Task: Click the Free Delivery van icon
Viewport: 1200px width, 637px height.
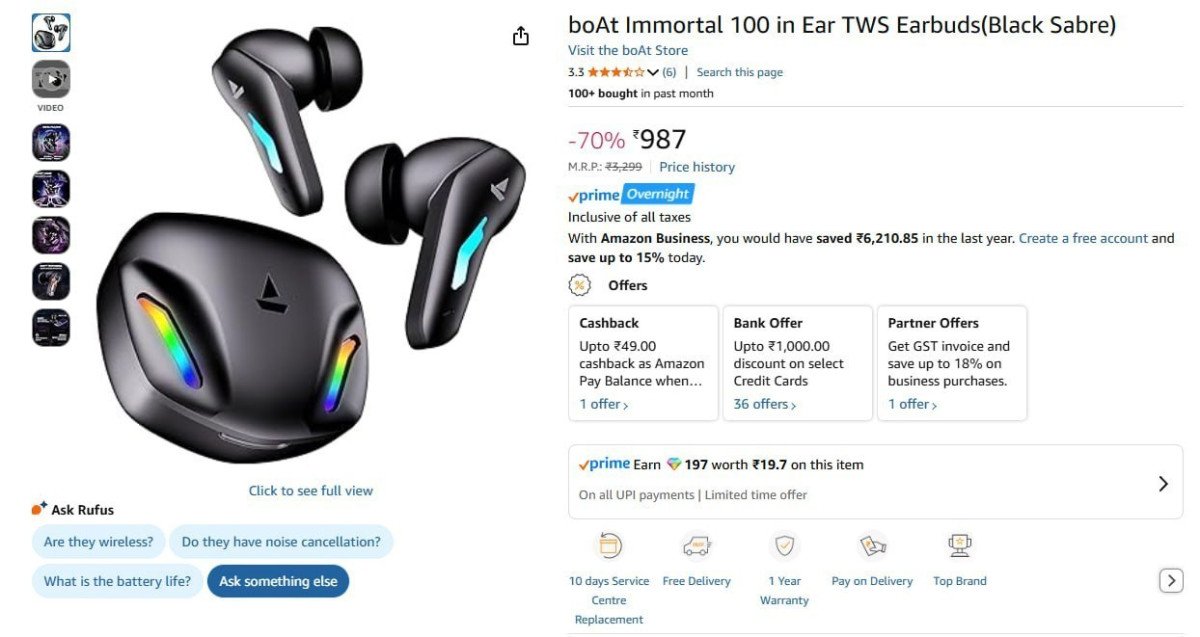Action: [x=697, y=543]
